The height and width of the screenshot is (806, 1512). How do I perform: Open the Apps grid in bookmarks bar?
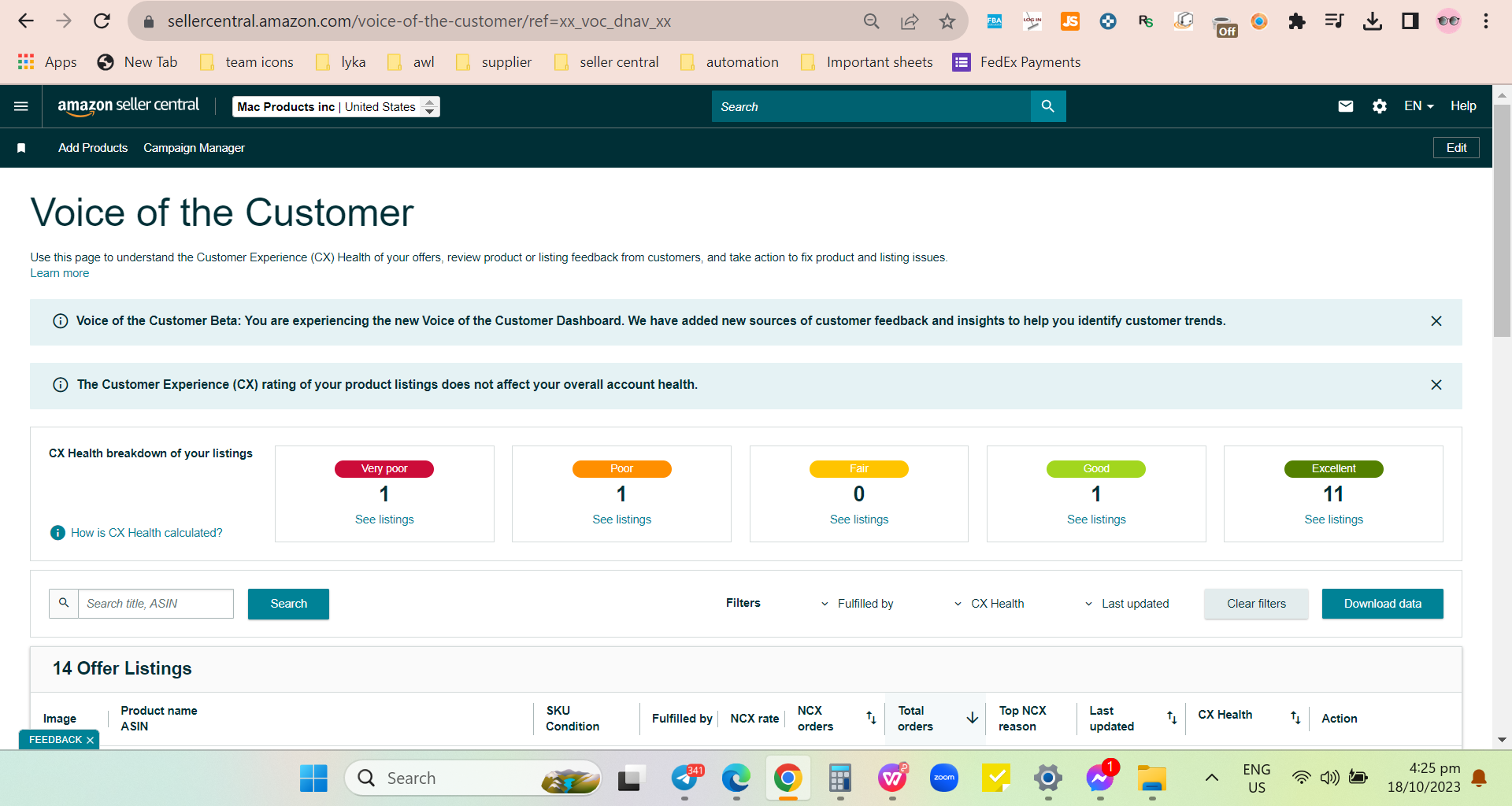[47, 62]
